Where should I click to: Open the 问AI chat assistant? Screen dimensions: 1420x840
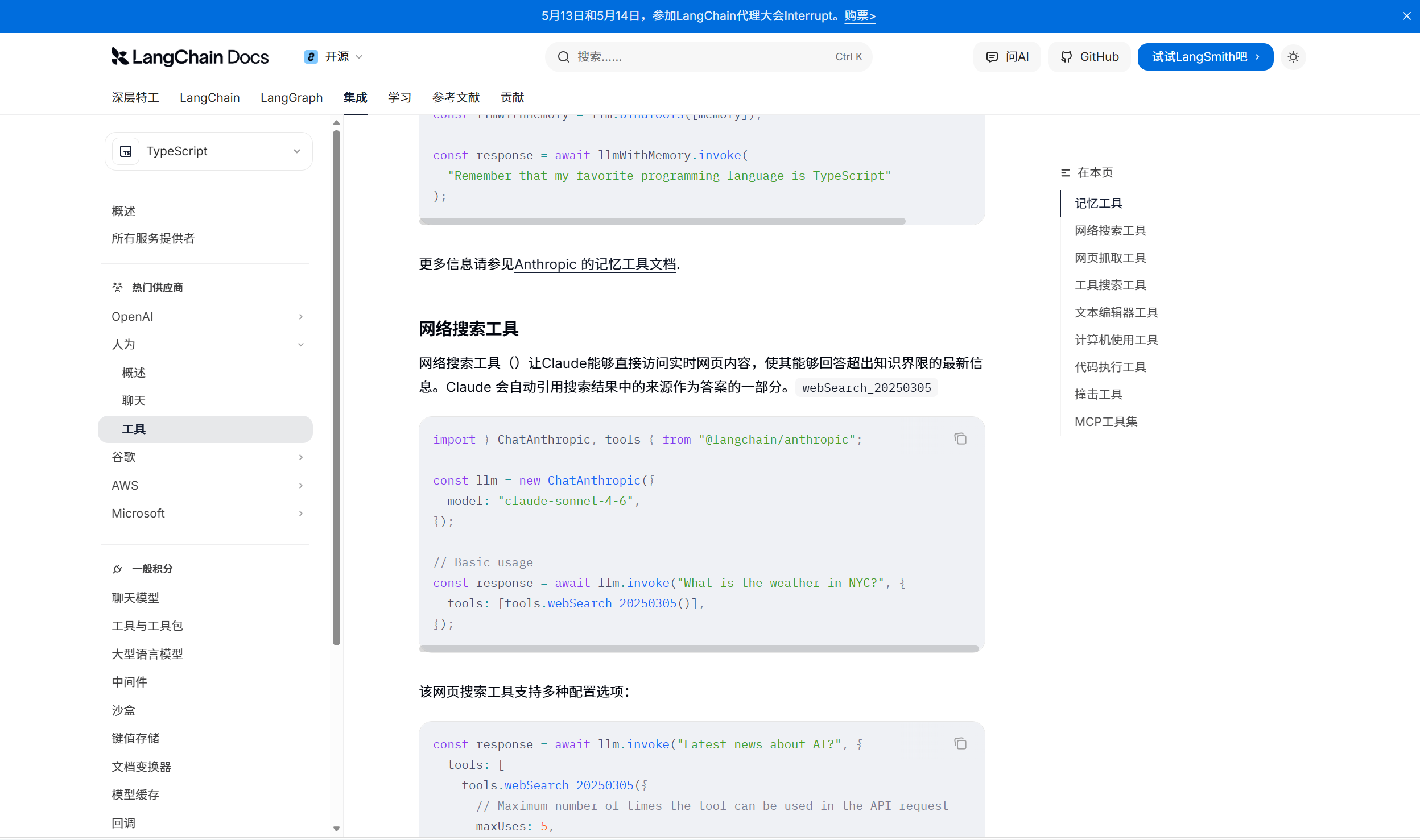(1007, 57)
